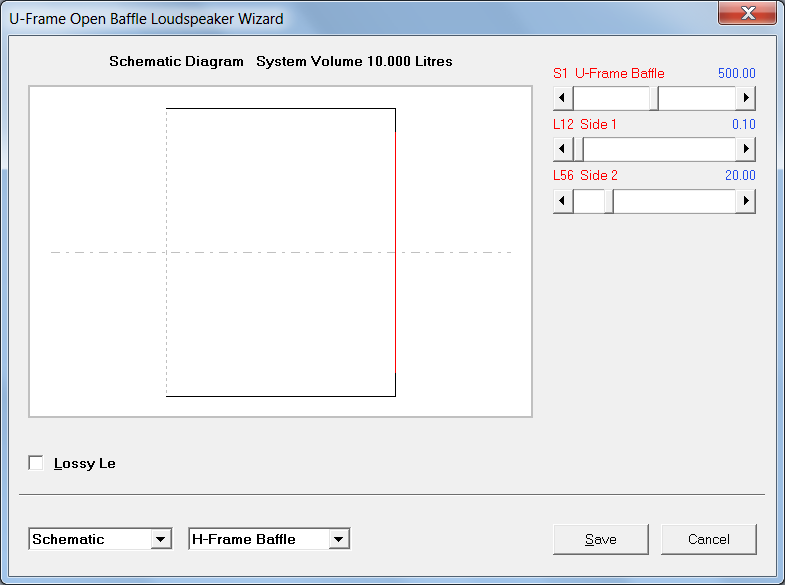Open the H-Frame Baffle type dropdown
The image size is (785, 585).
(338, 539)
